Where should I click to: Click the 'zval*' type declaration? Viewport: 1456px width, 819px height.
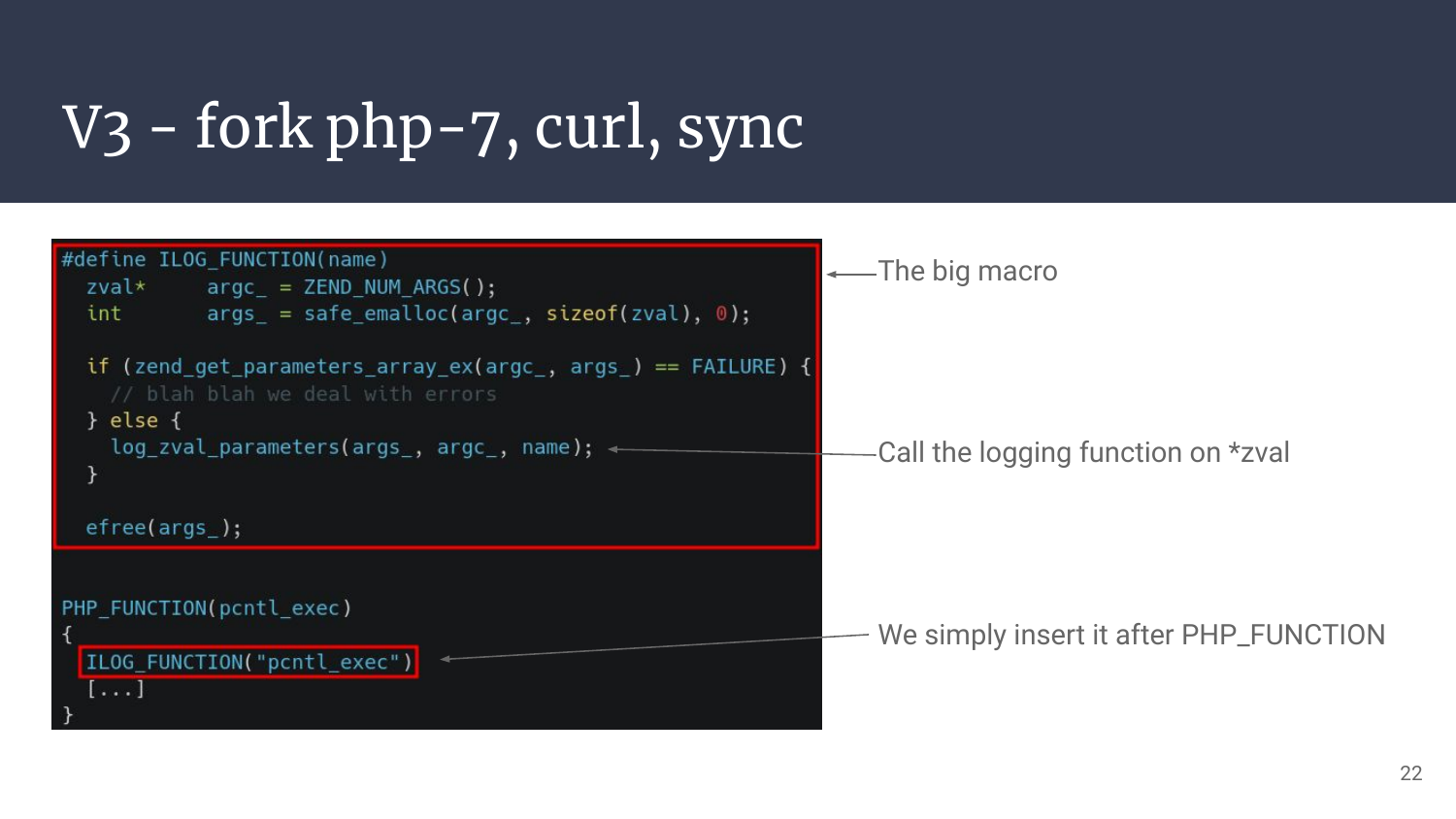point(116,287)
